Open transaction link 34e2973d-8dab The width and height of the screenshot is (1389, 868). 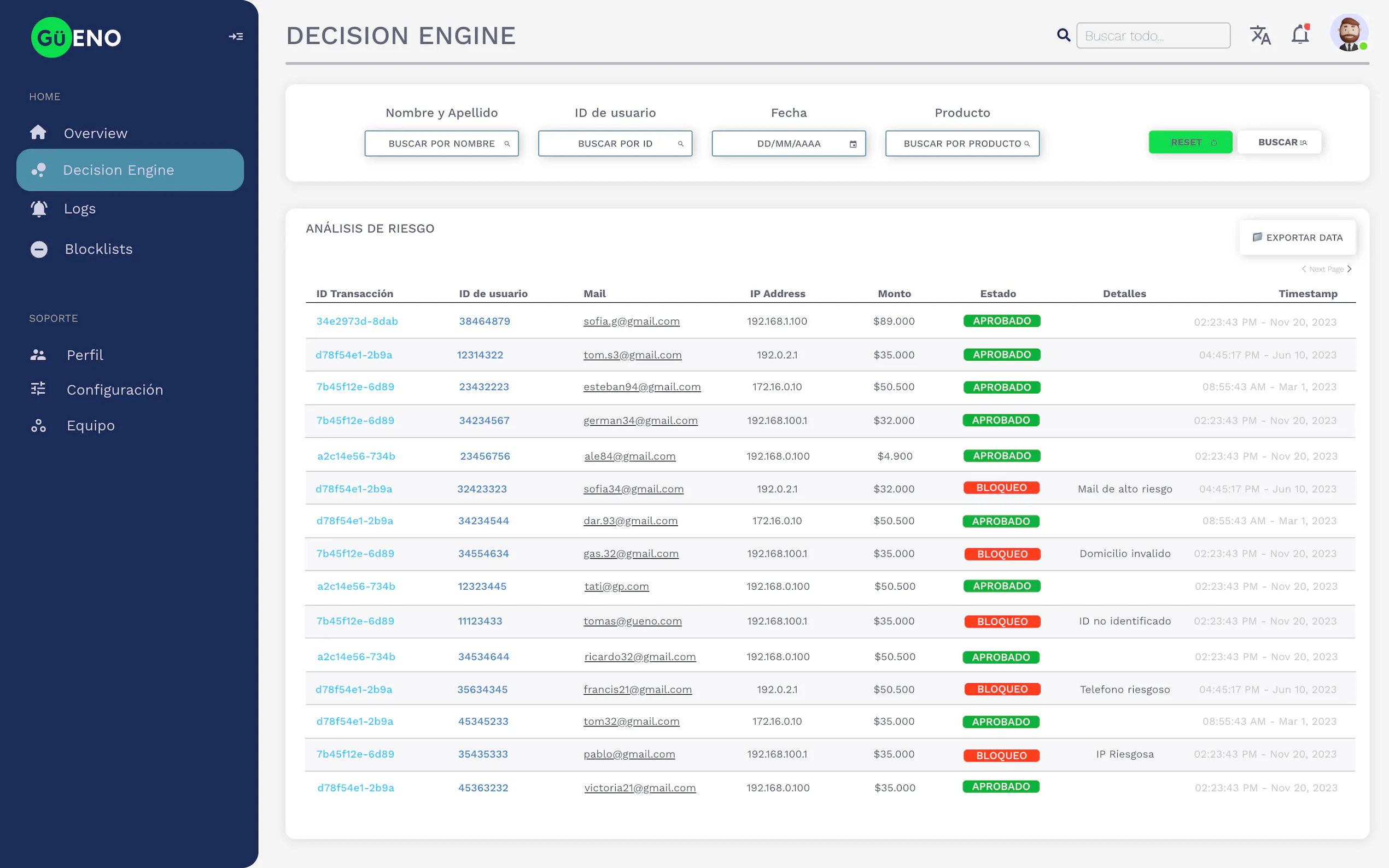pos(357,321)
